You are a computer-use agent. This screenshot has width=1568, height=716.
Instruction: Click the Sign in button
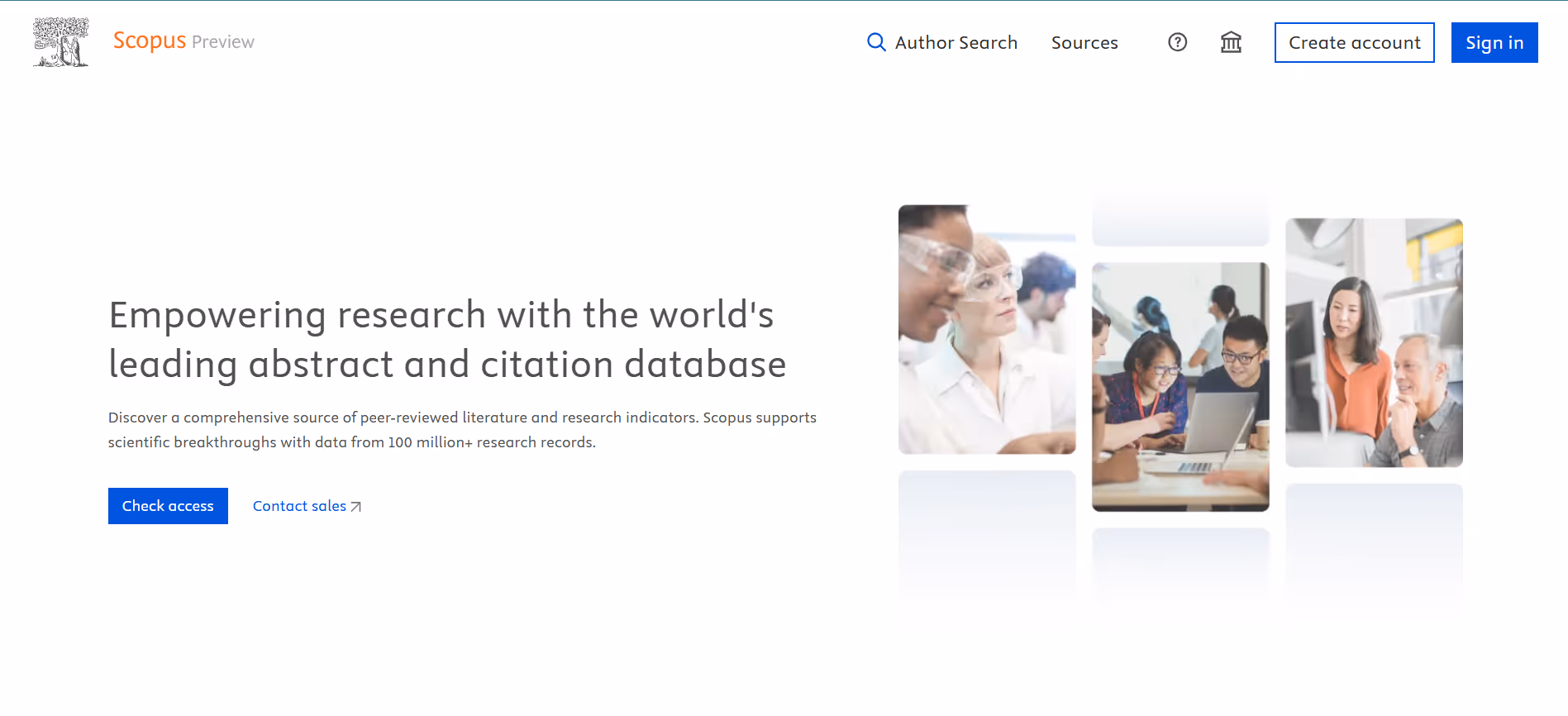pos(1494,42)
